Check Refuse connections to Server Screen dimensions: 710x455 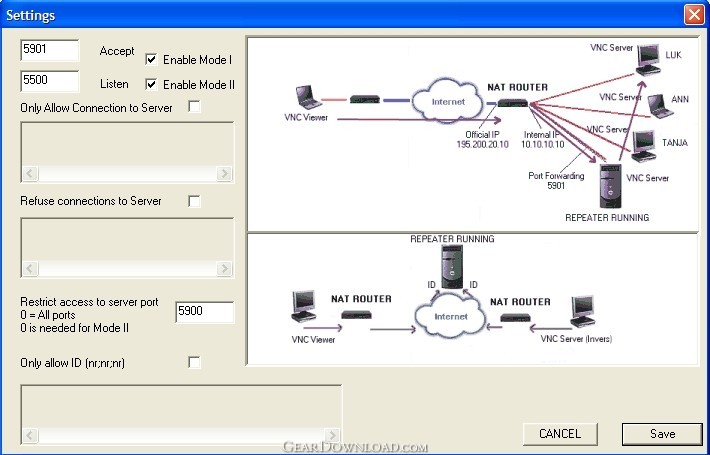pyautogui.click(x=194, y=201)
